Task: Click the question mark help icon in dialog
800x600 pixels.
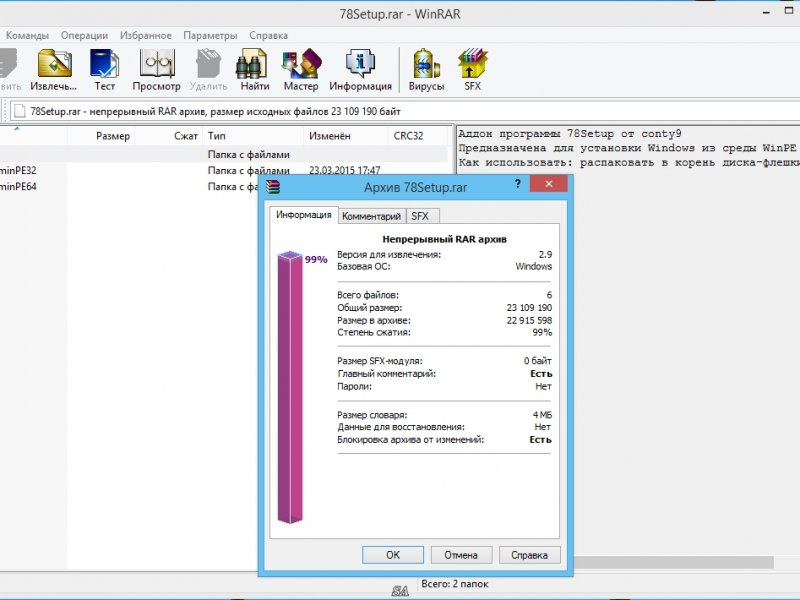Action: (517, 184)
